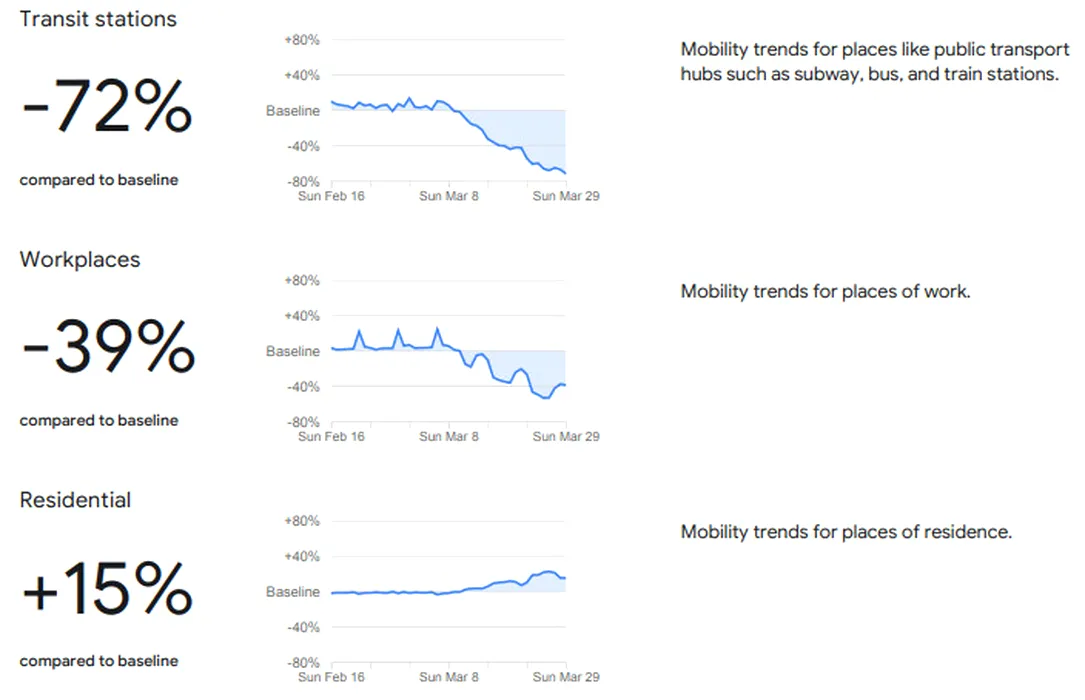Click the Residential trend chart line

pos(448,583)
